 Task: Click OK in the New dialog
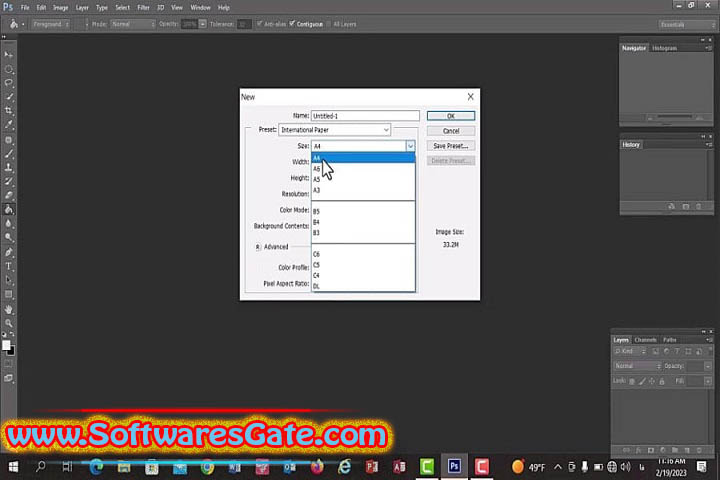click(450, 116)
